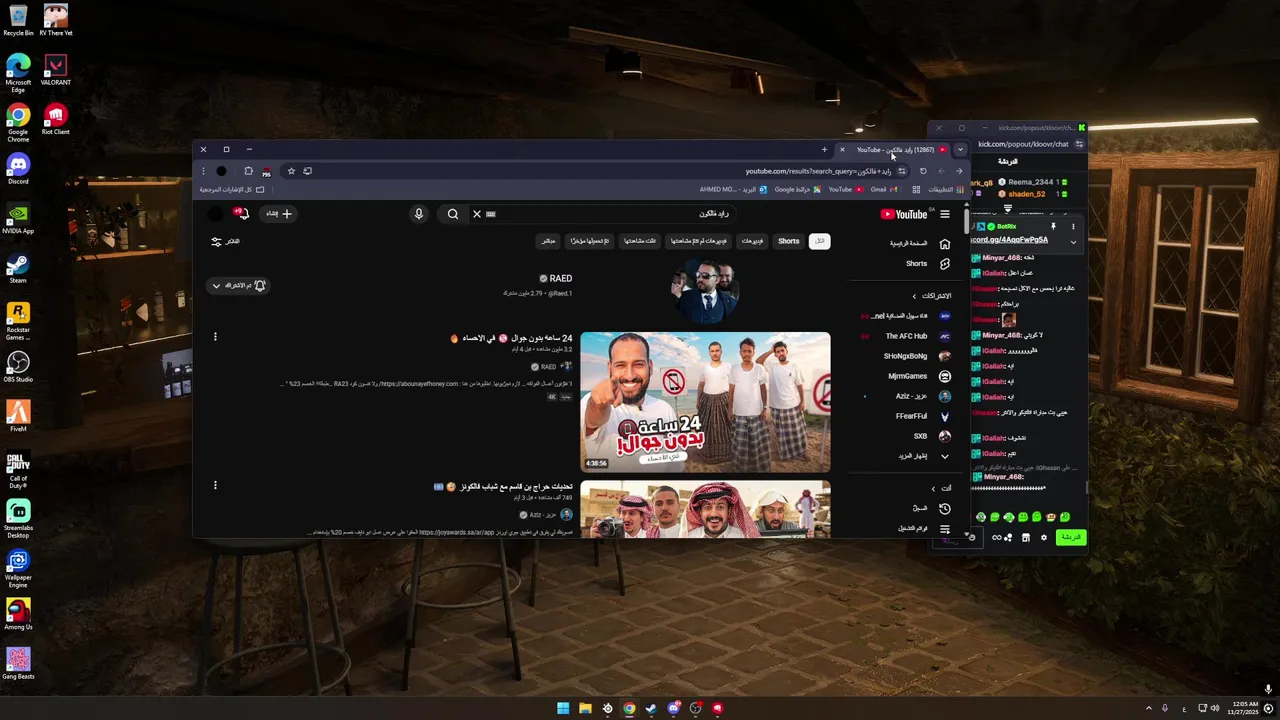Click green send button in Kick chat

tap(1071, 537)
